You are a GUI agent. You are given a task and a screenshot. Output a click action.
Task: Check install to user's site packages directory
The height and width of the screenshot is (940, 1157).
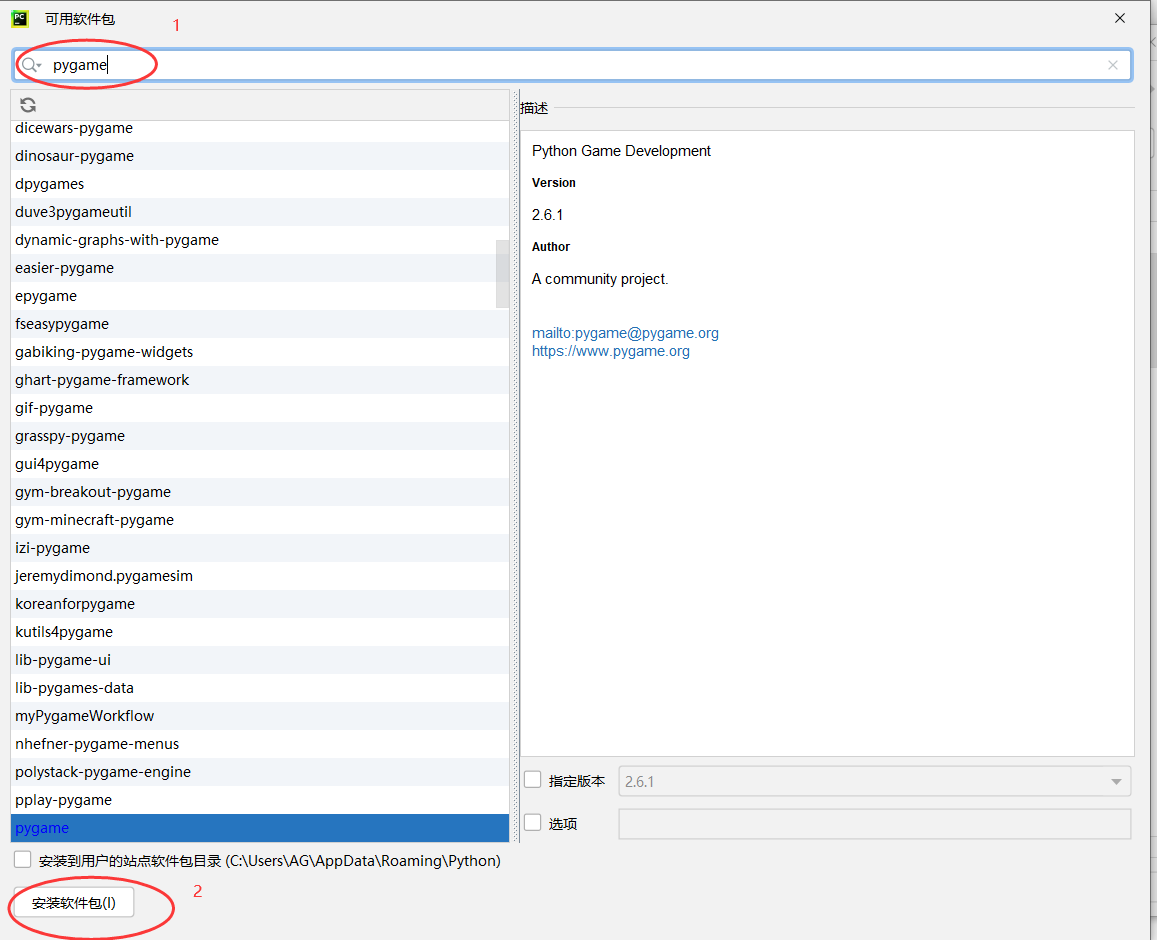[23, 860]
